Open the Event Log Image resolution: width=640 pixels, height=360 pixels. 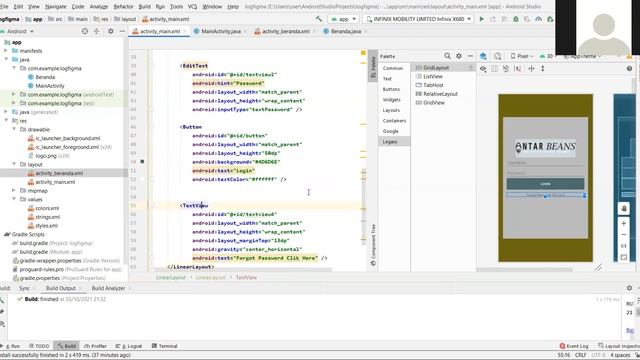tap(574, 346)
